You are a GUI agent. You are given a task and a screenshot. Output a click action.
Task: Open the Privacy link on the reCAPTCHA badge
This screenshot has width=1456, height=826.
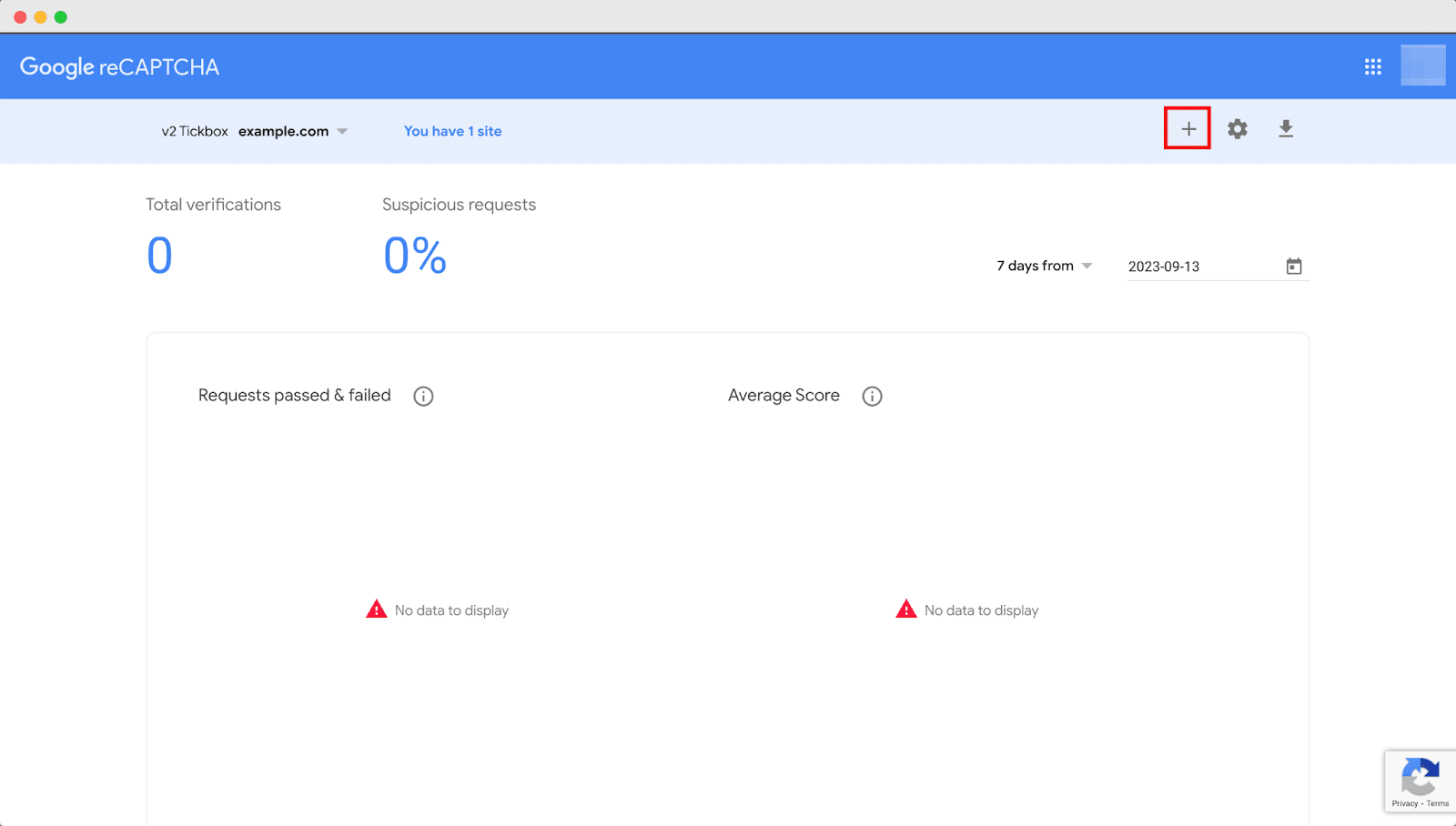[x=1403, y=804]
